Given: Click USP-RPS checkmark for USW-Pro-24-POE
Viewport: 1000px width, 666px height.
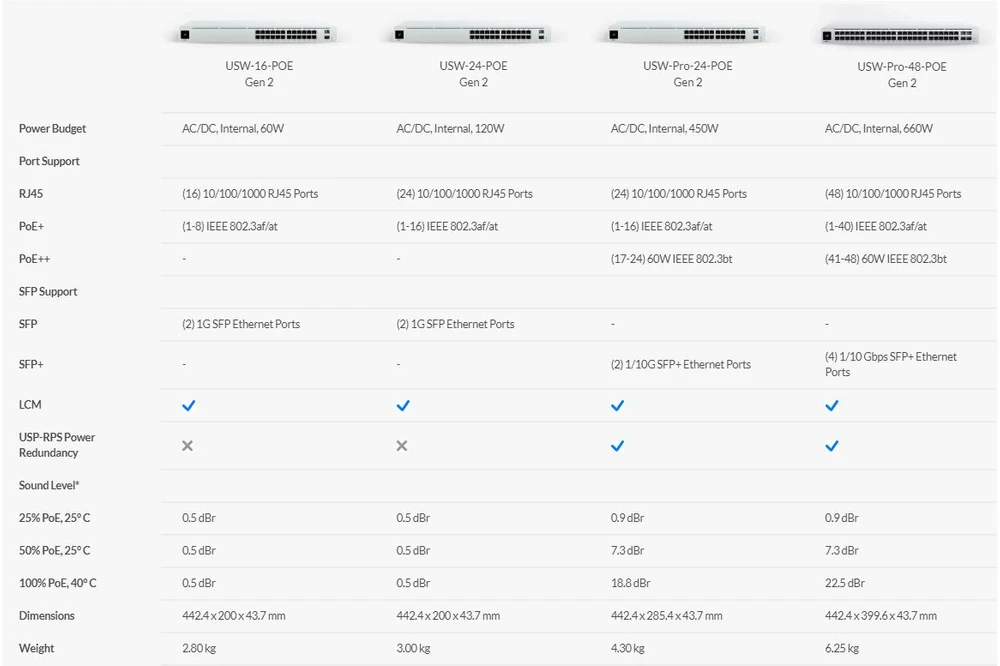Looking at the screenshot, I should (617, 445).
